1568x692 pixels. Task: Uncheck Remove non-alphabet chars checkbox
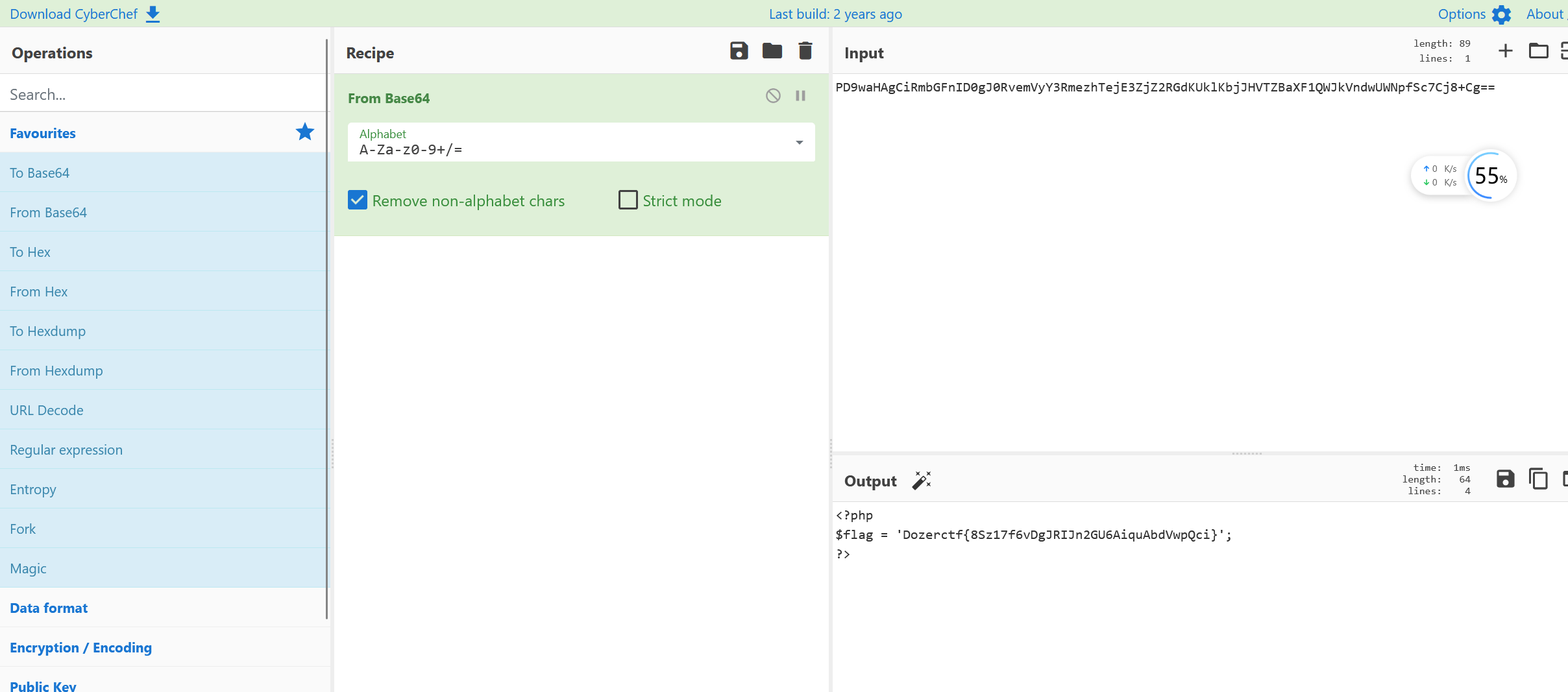[x=358, y=200]
